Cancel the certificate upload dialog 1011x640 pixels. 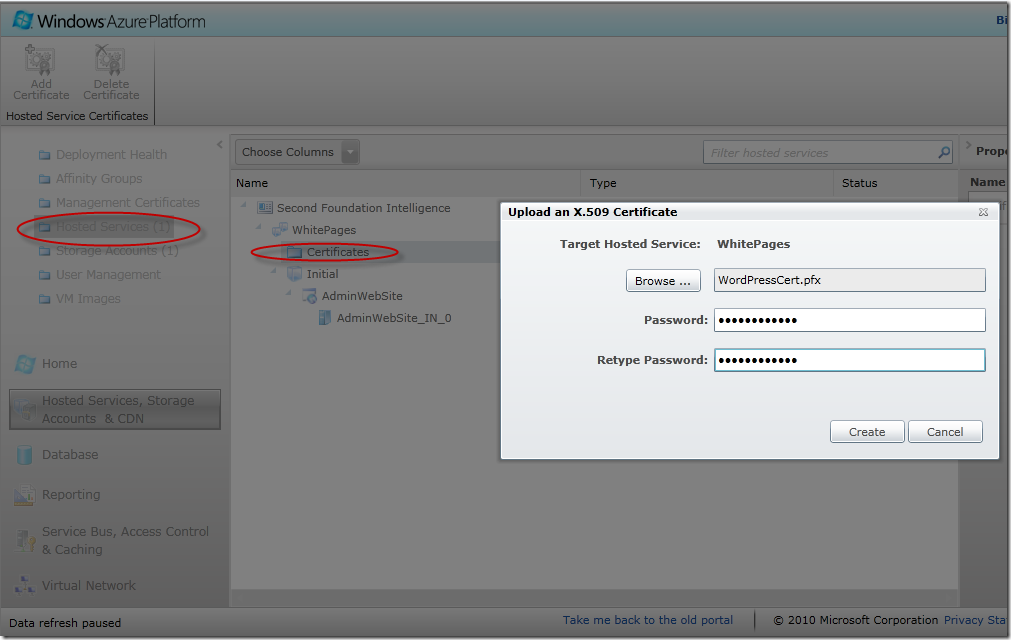[x=945, y=432]
